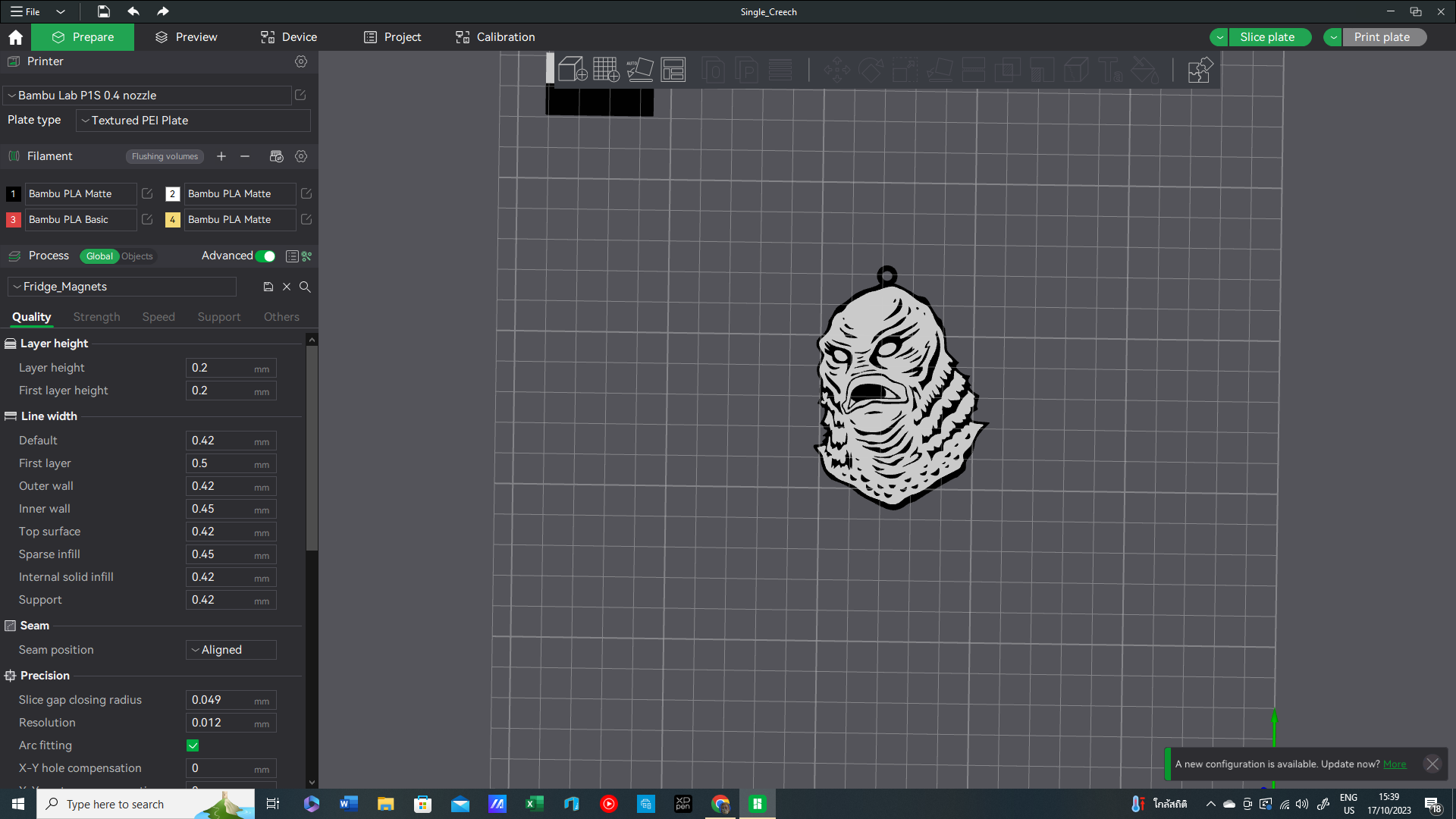Click the search icon in Process panel
This screenshot has height=819, width=1456.
coord(307,287)
